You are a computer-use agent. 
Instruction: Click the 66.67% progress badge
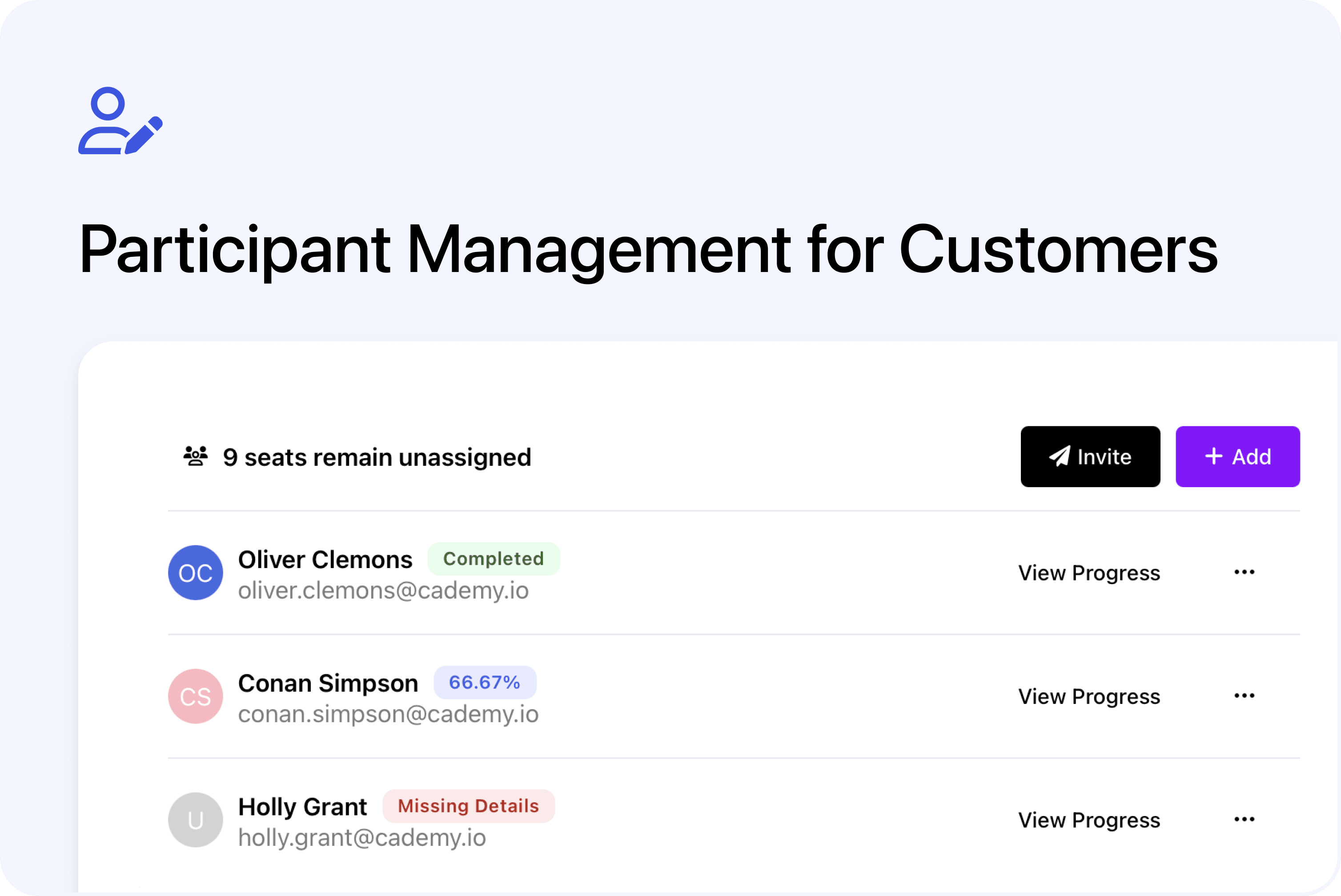point(485,682)
